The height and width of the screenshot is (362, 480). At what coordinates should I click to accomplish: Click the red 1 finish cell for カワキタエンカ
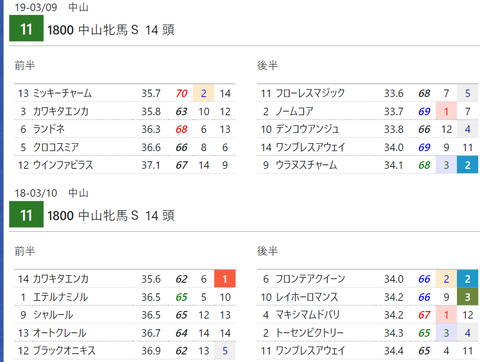(225, 279)
